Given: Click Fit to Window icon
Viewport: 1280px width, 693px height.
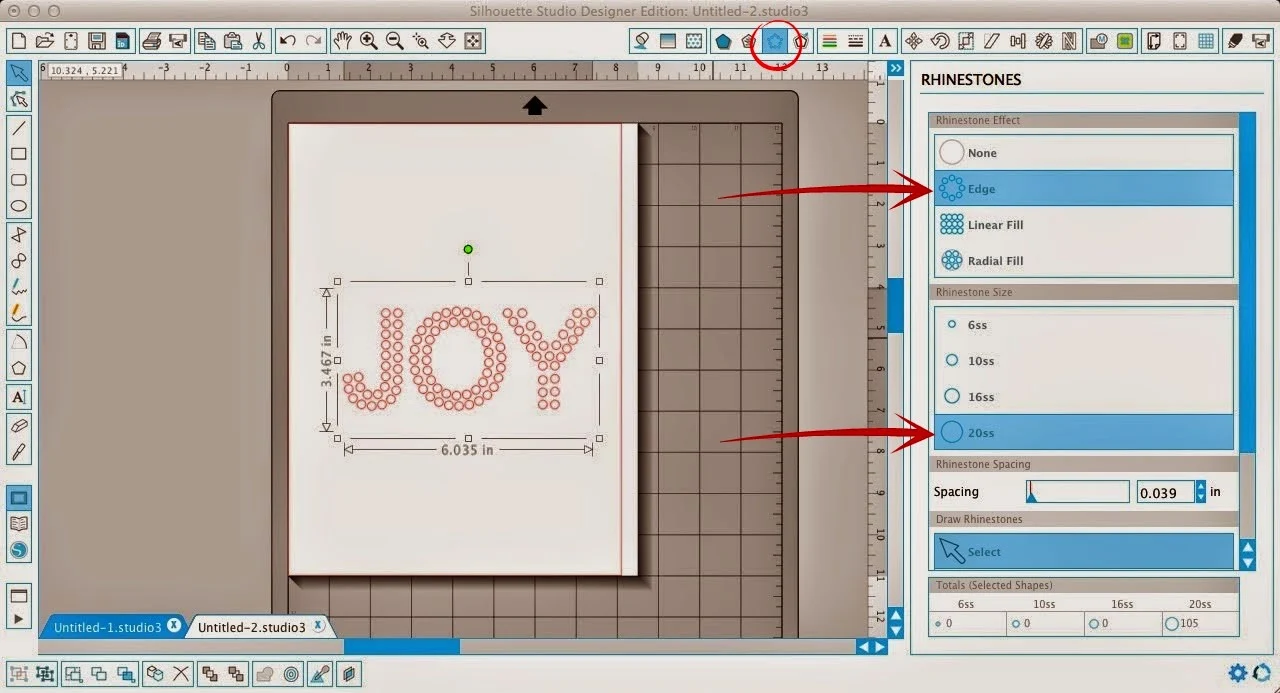Looking at the screenshot, I should [x=474, y=41].
